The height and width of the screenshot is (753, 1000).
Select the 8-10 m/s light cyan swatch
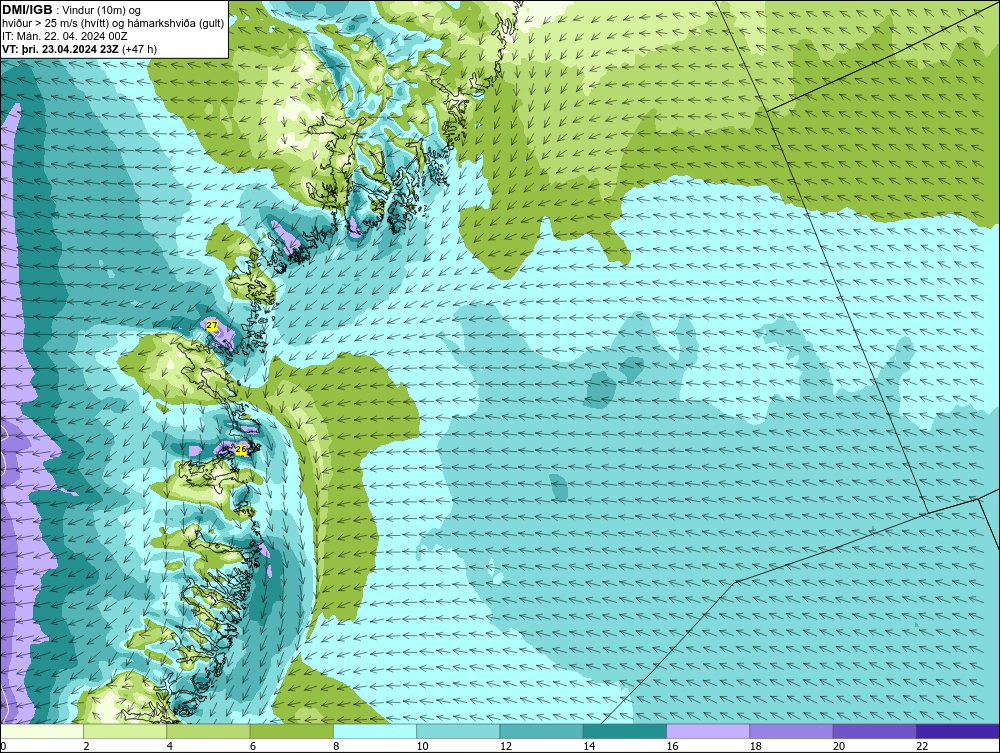pyautogui.click(x=375, y=731)
